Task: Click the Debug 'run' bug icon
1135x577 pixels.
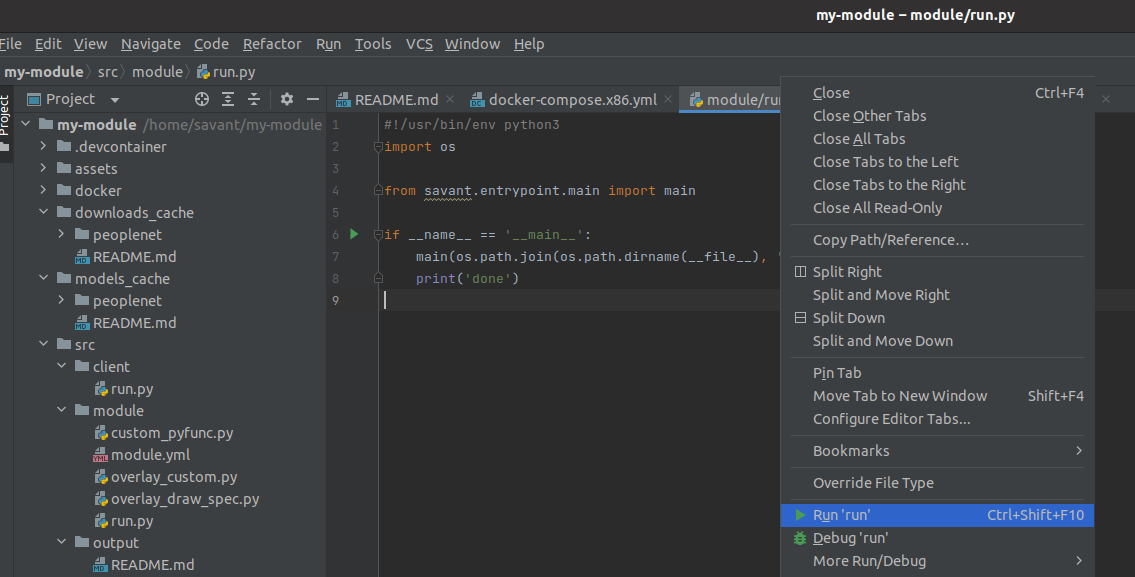Action: coord(800,538)
